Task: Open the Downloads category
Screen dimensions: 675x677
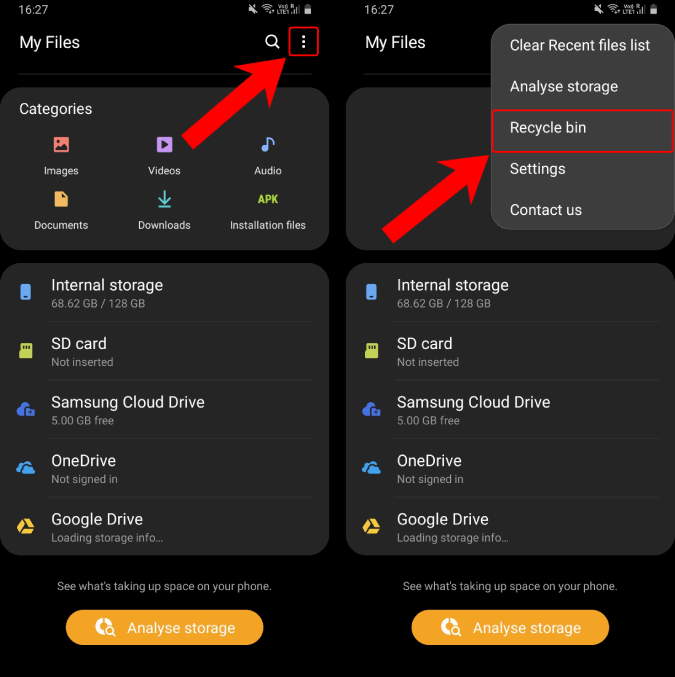Action: tap(164, 210)
